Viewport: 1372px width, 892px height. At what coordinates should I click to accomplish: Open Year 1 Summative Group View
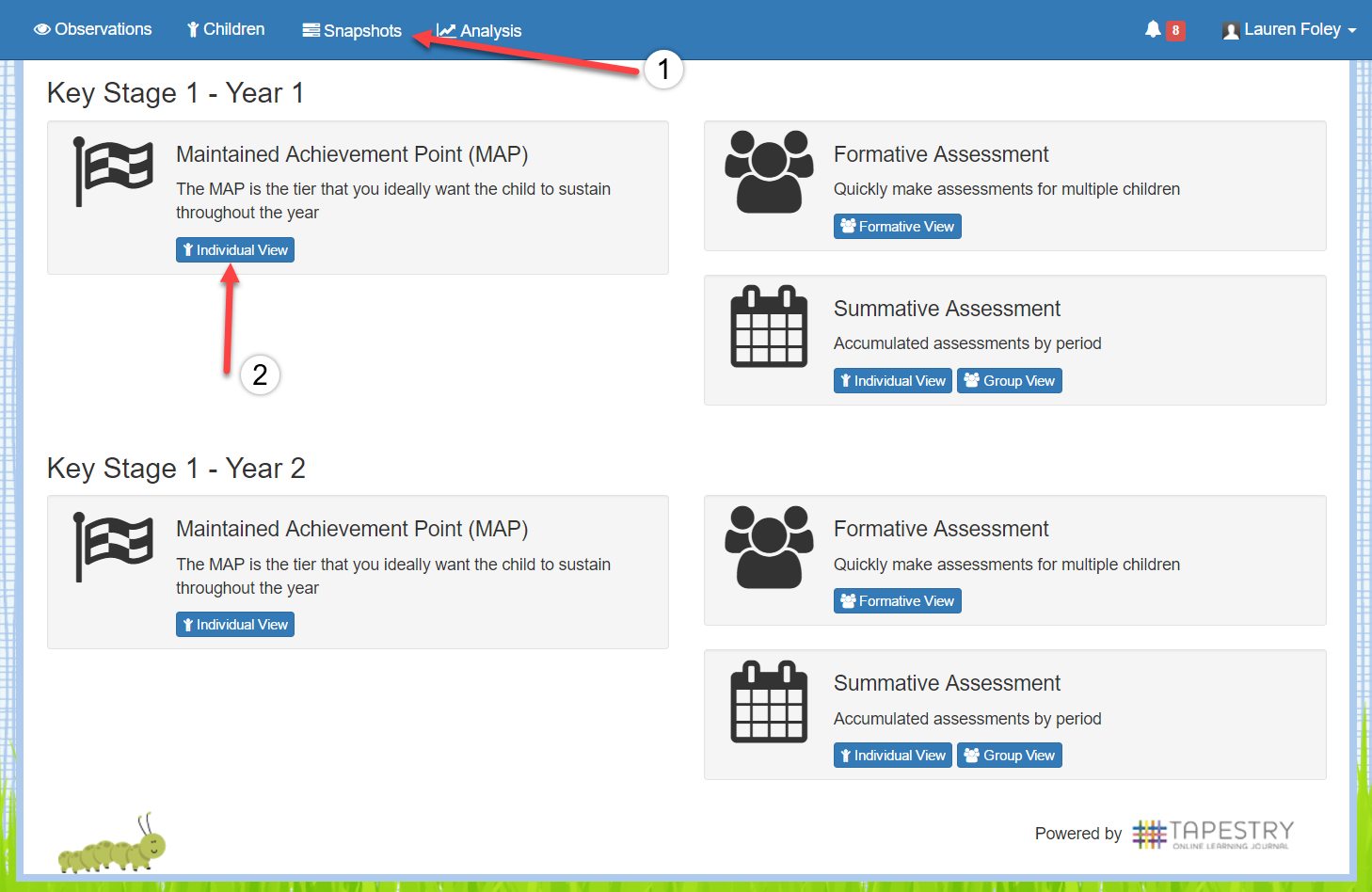point(1010,380)
